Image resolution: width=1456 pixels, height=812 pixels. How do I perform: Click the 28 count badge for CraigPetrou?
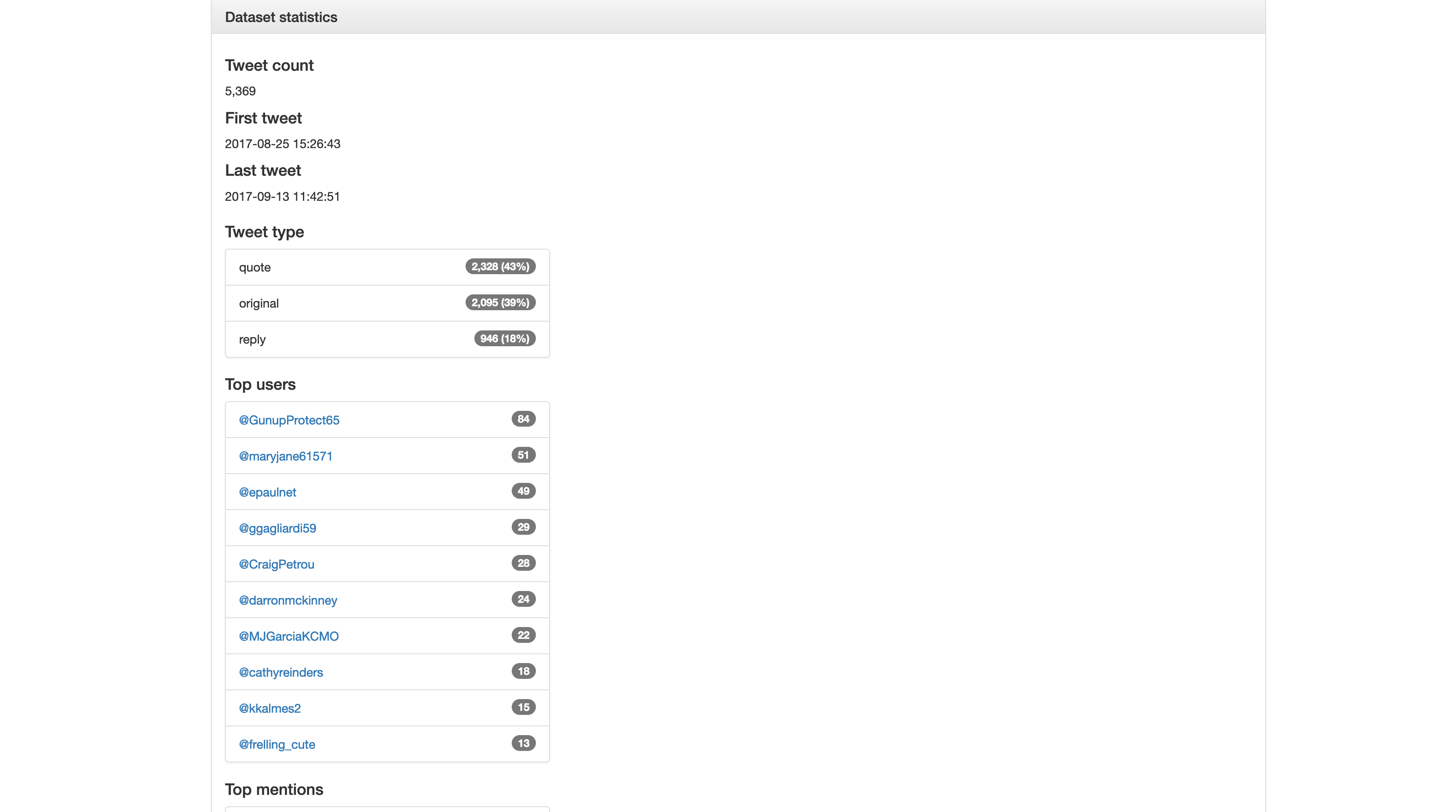point(524,563)
